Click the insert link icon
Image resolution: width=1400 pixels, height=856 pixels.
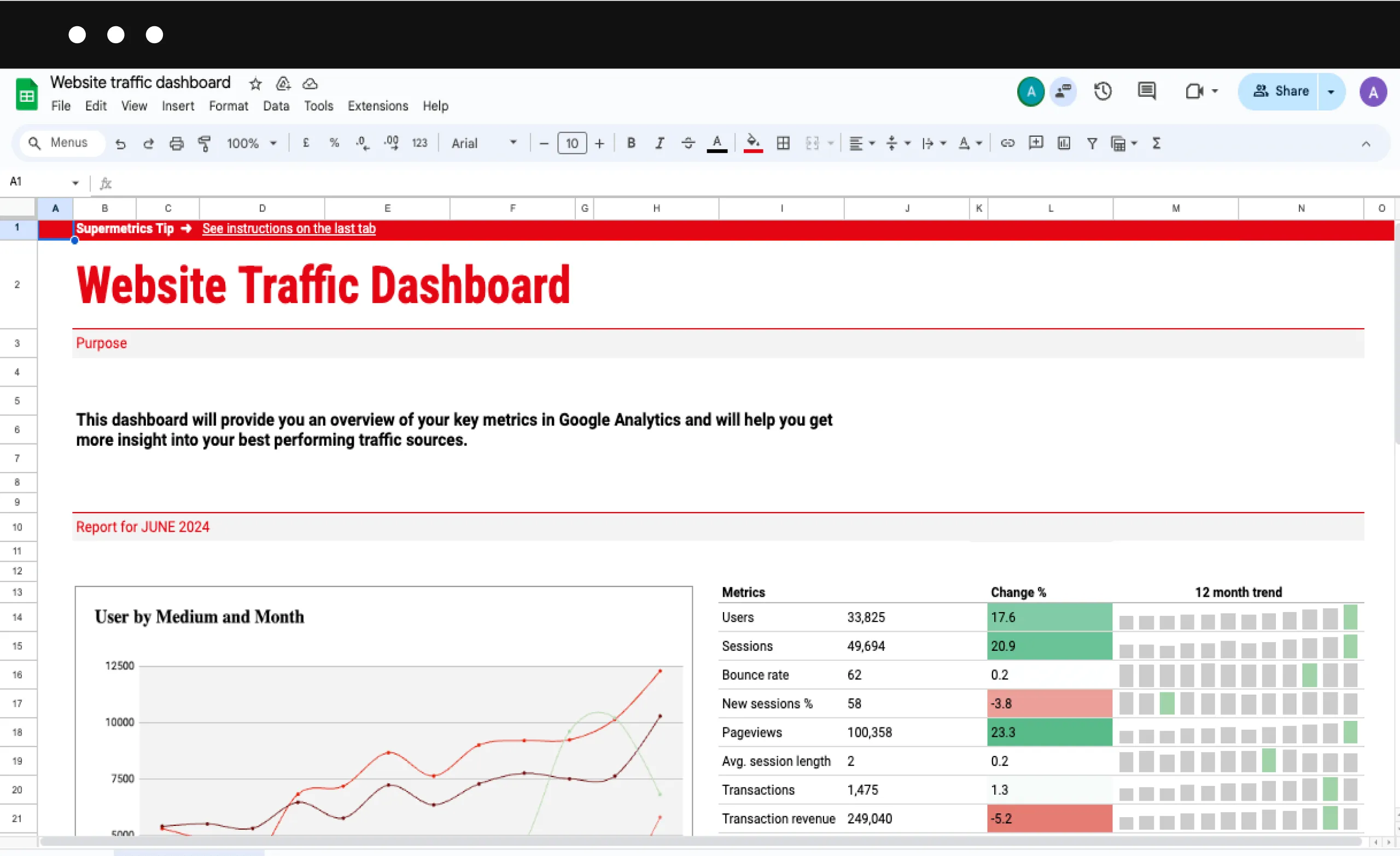pos(1007,143)
